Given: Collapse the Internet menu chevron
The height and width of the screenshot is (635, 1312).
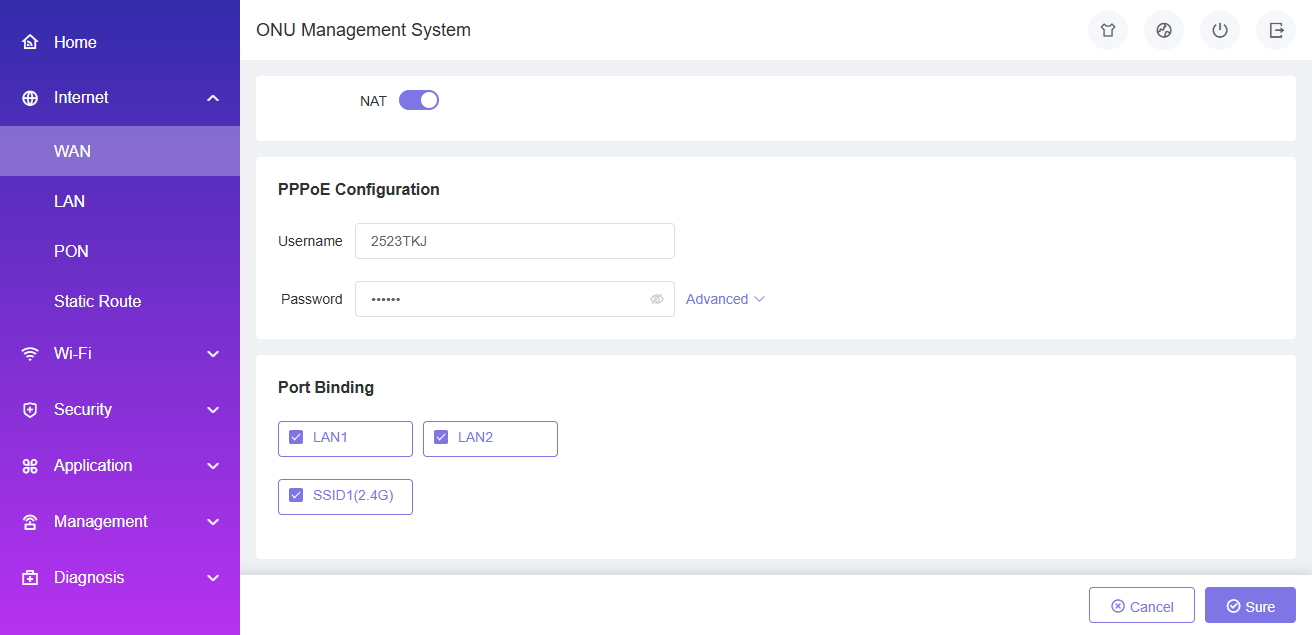Looking at the screenshot, I should click(212, 98).
